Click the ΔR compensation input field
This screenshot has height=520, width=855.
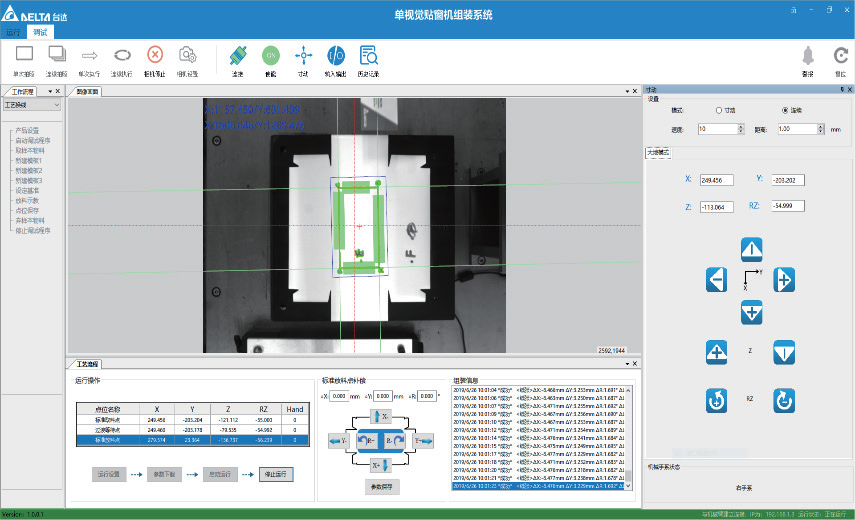point(427,396)
